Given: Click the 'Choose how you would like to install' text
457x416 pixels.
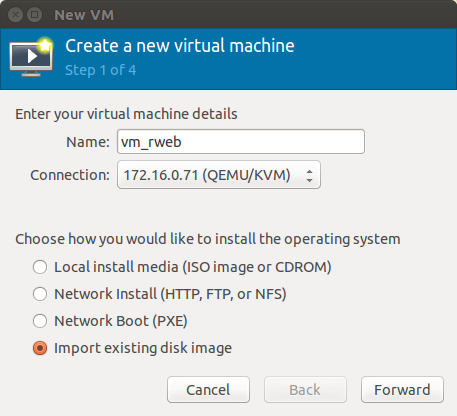Looking at the screenshot, I should [208, 239].
